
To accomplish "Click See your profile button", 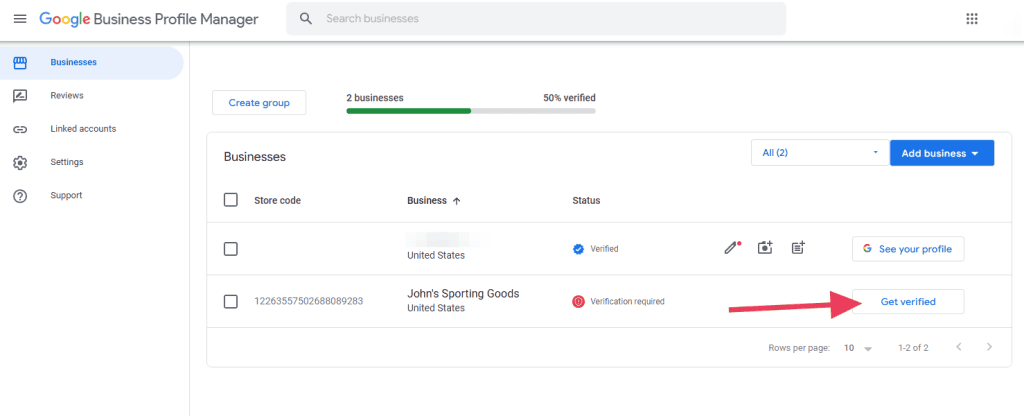I will tap(908, 249).
